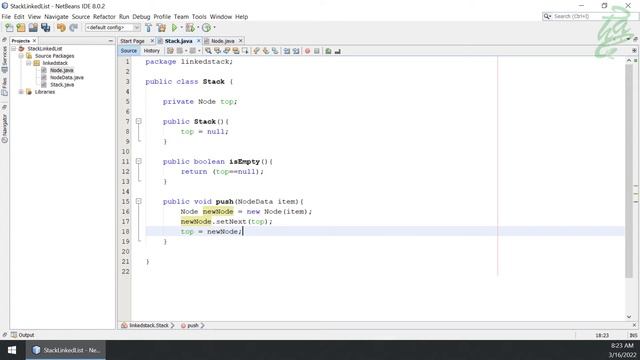Toggle Bookmark in editor toolbar

coord(275,51)
